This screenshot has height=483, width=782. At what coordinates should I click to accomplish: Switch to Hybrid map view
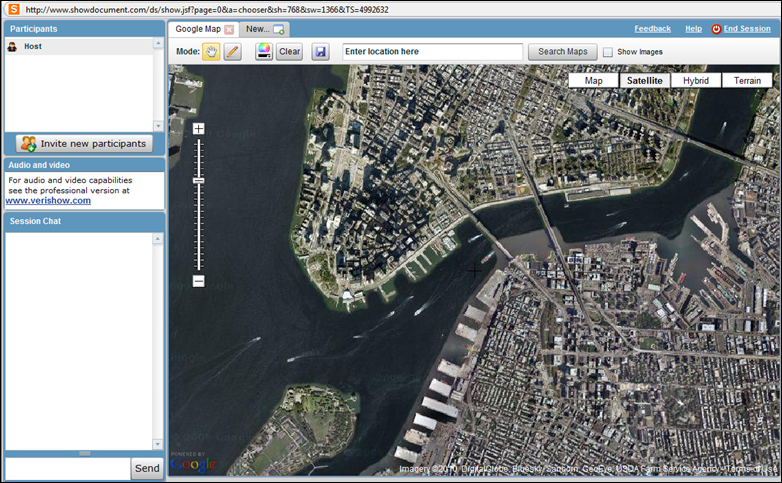(x=695, y=80)
